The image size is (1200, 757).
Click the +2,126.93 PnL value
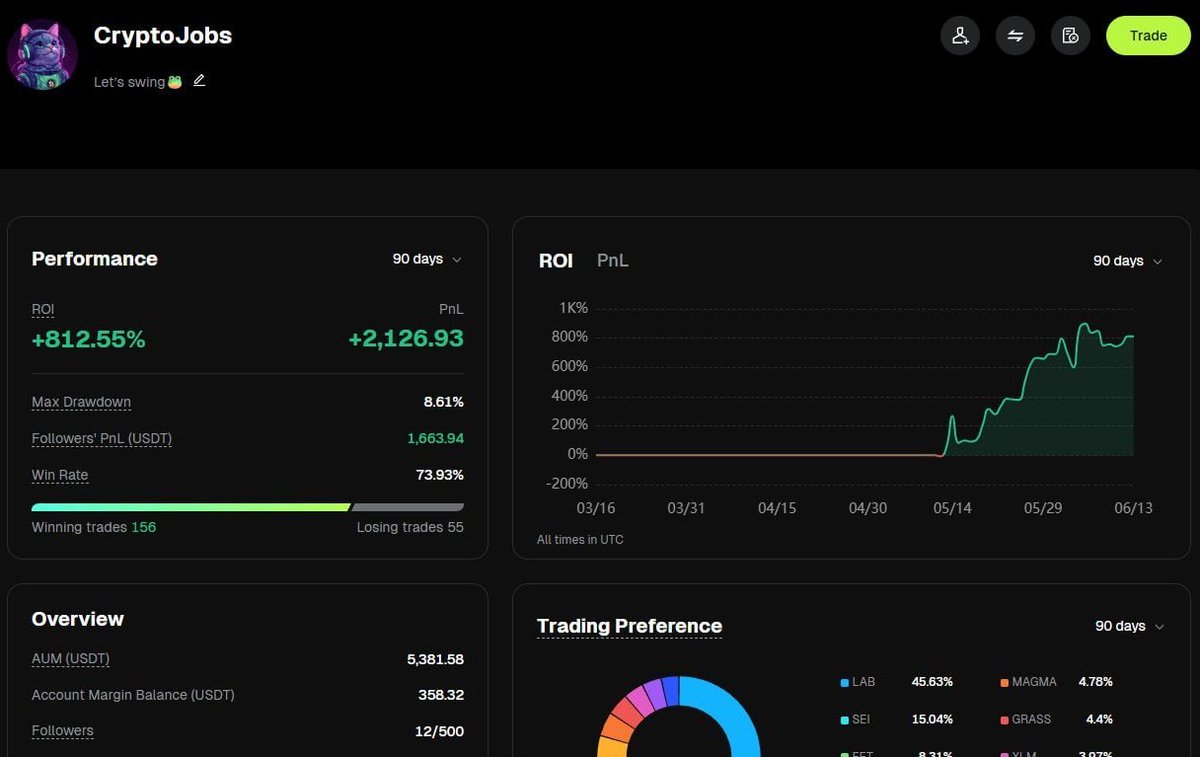406,339
